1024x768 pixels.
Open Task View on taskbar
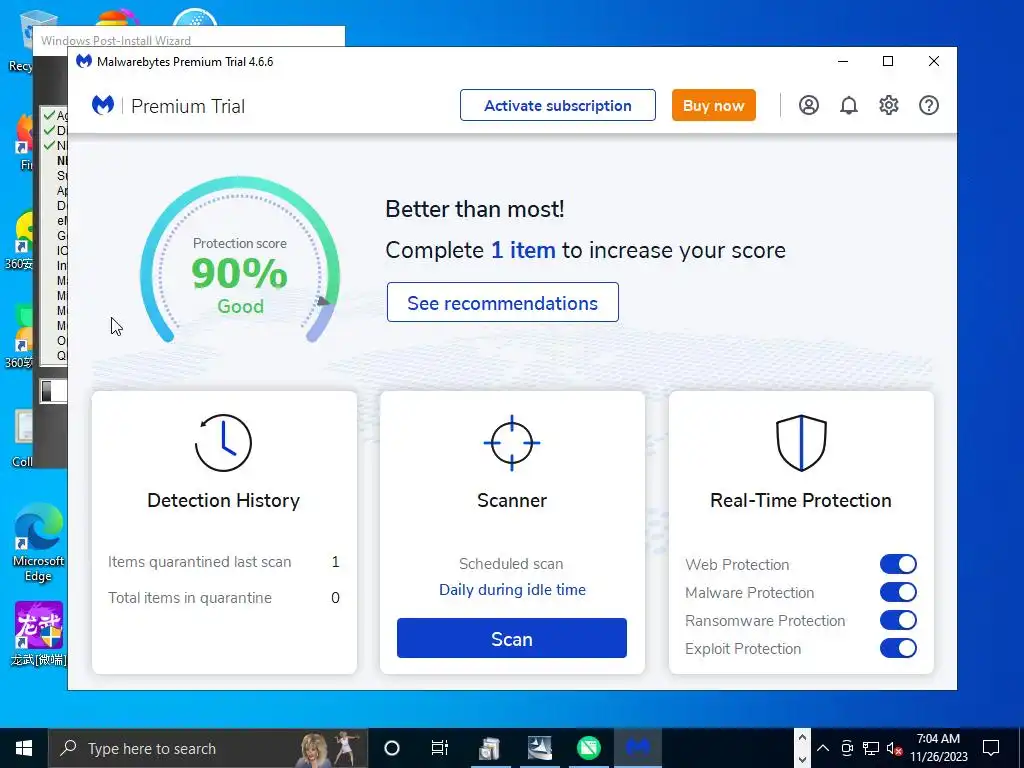[440, 748]
